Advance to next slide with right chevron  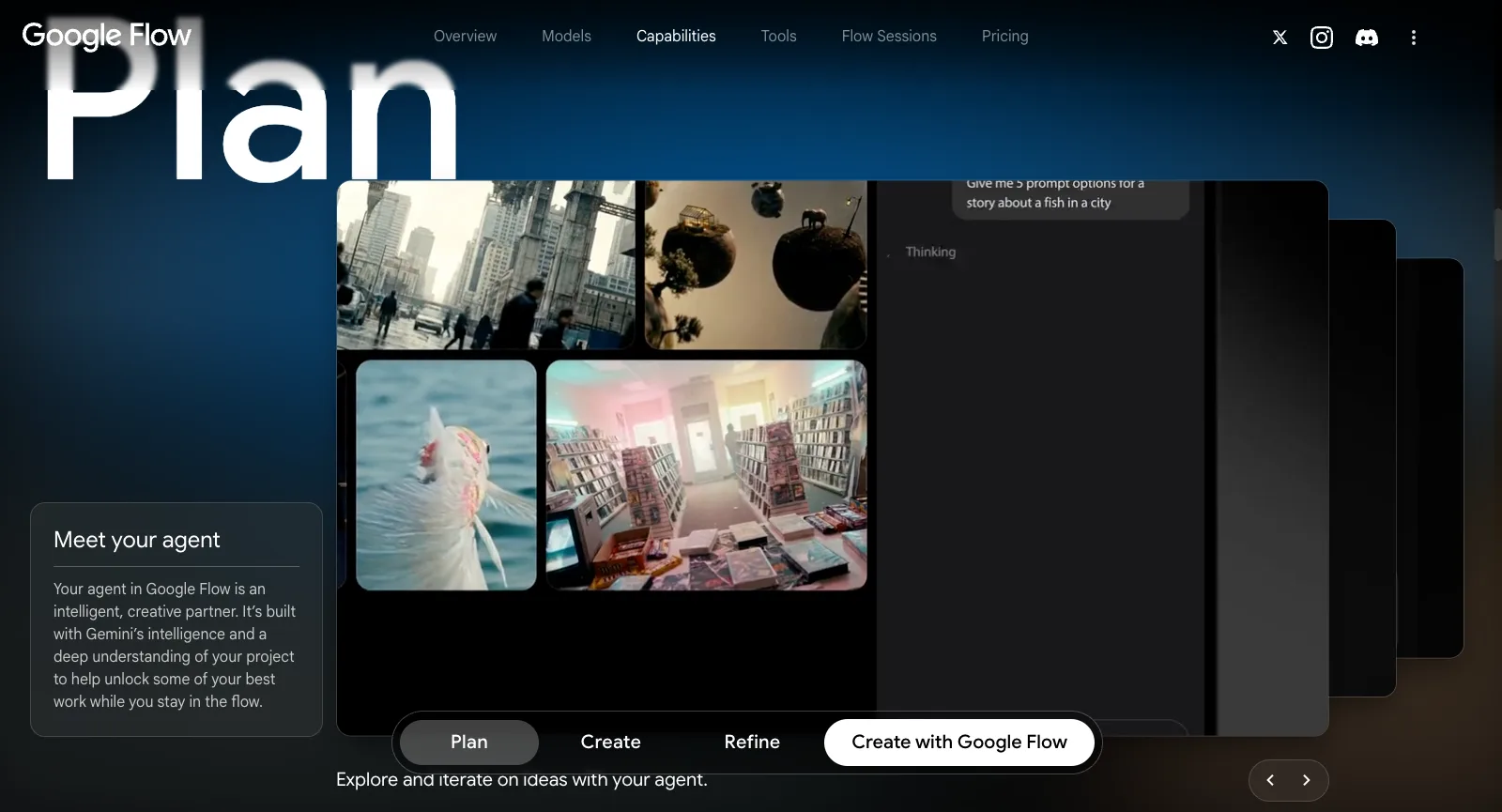coord(1306,780)
